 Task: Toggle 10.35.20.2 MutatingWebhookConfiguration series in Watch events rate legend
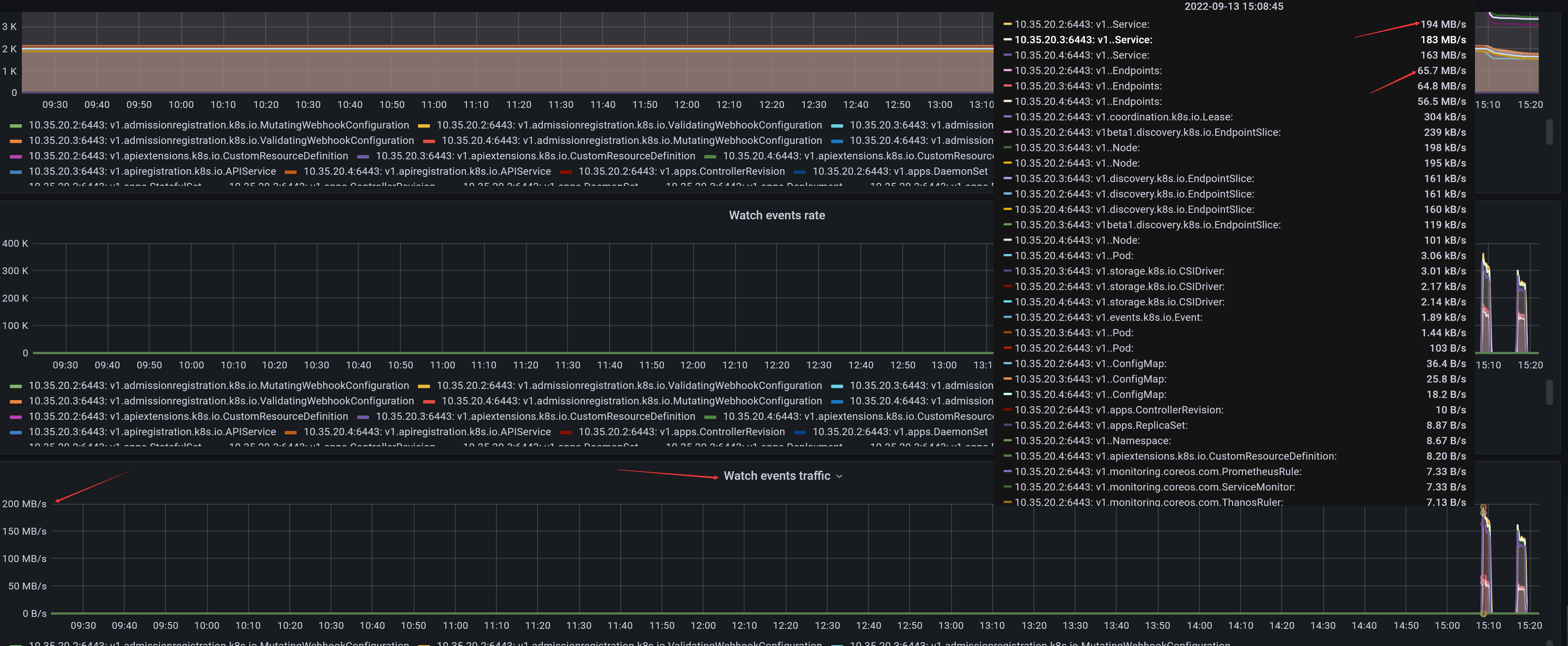(x=219, y=386)
